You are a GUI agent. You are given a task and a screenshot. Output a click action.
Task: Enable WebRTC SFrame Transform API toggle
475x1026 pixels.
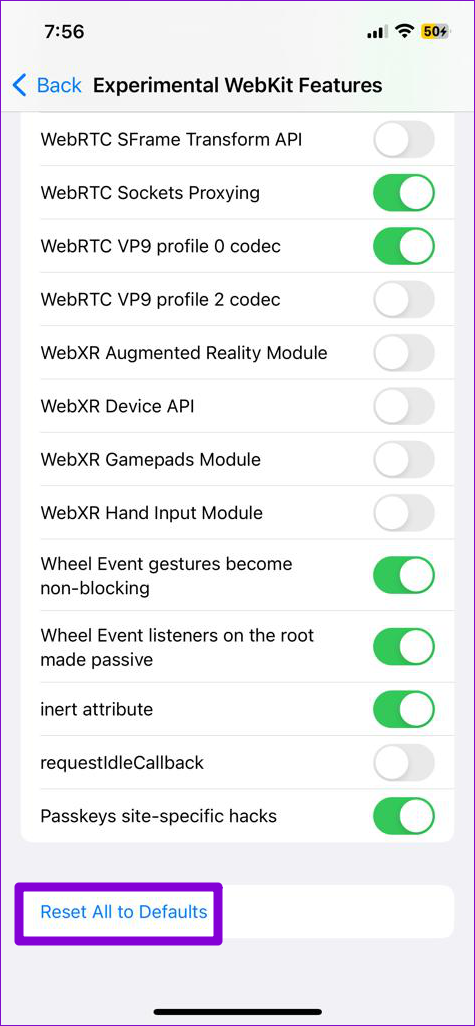pos(404,139)
